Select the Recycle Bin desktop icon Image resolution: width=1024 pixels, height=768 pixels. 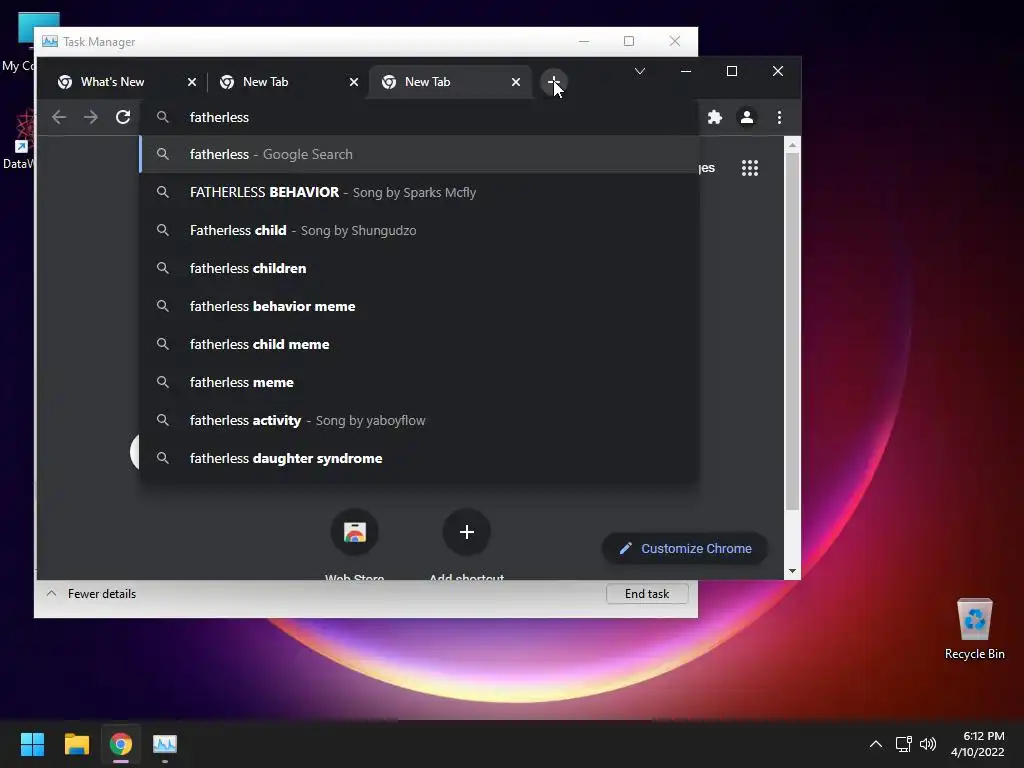[974, 630]
